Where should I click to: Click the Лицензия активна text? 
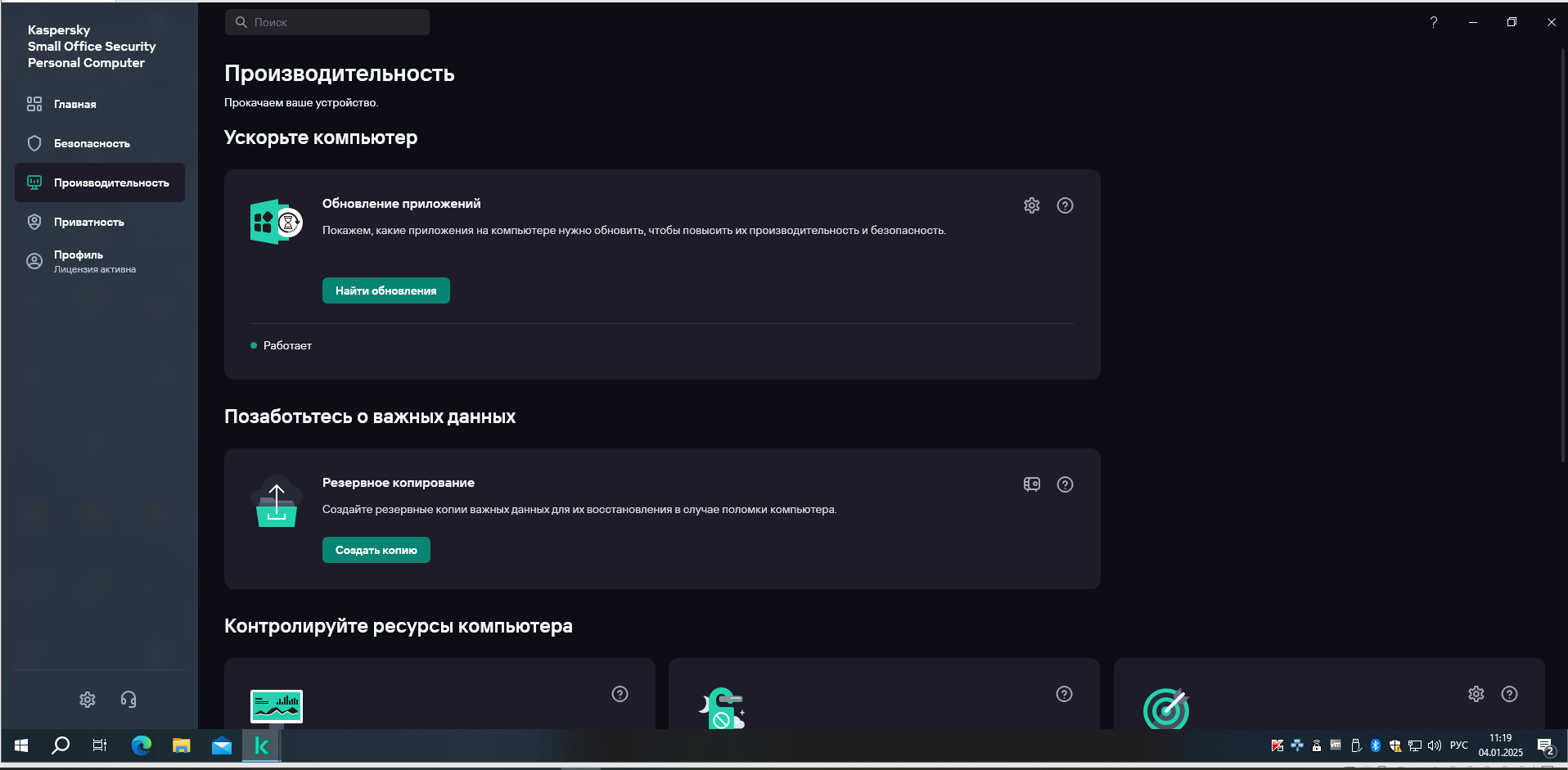pos(95,269)
